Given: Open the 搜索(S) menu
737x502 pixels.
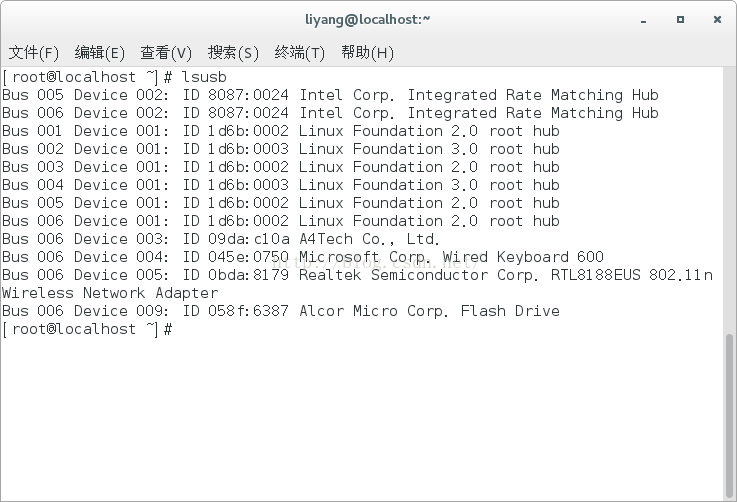Looking at the screenshot, I should click(x=233, y=53).
